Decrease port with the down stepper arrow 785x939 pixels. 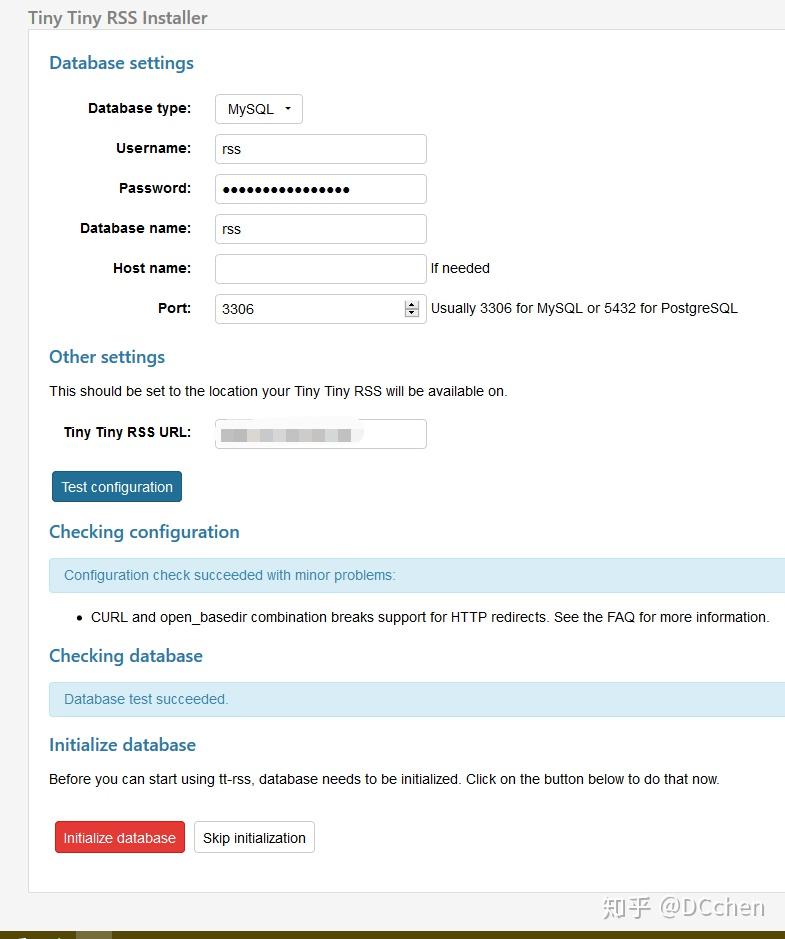[411, 313]
